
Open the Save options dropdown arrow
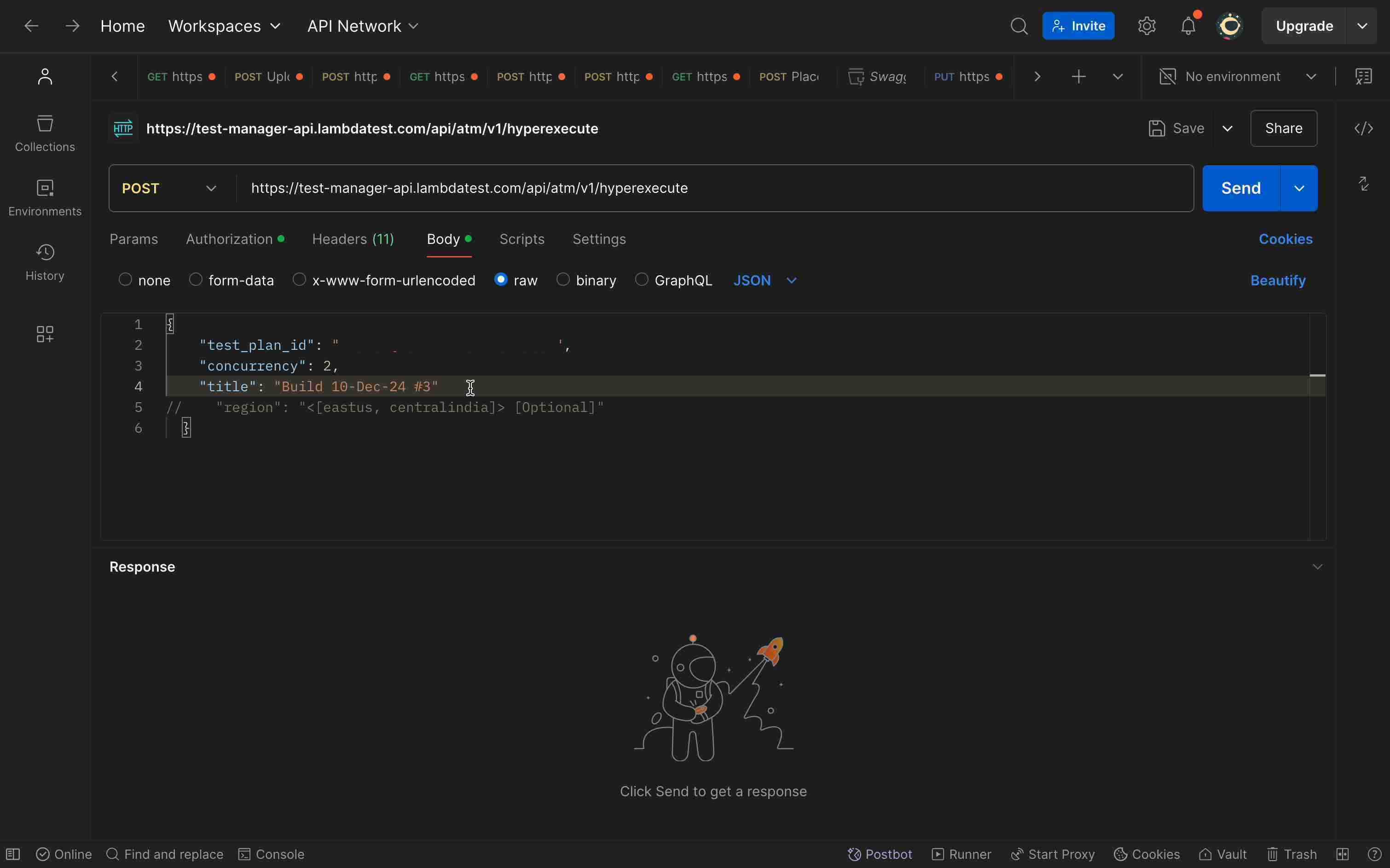(x=1228, y=128)
